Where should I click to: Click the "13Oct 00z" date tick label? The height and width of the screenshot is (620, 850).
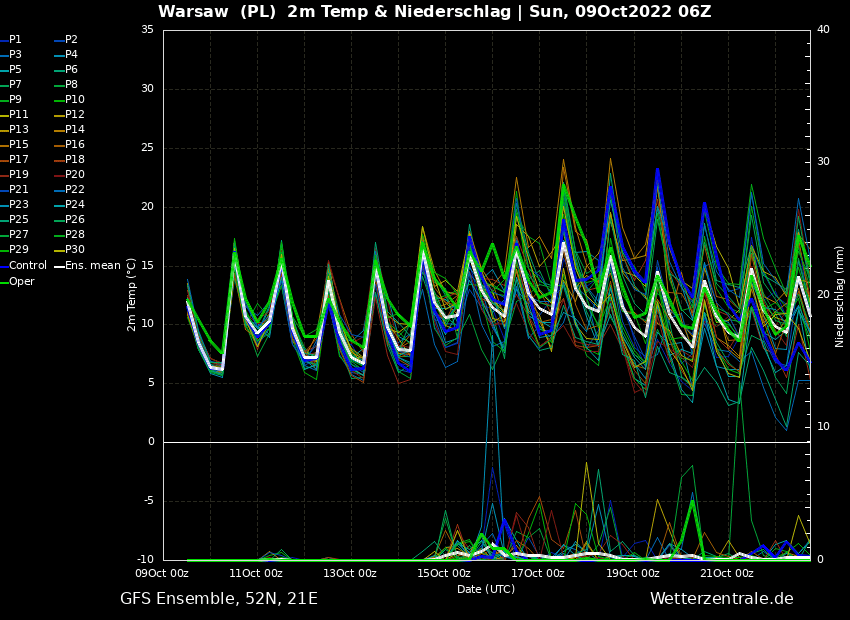[x=350, y=573]
